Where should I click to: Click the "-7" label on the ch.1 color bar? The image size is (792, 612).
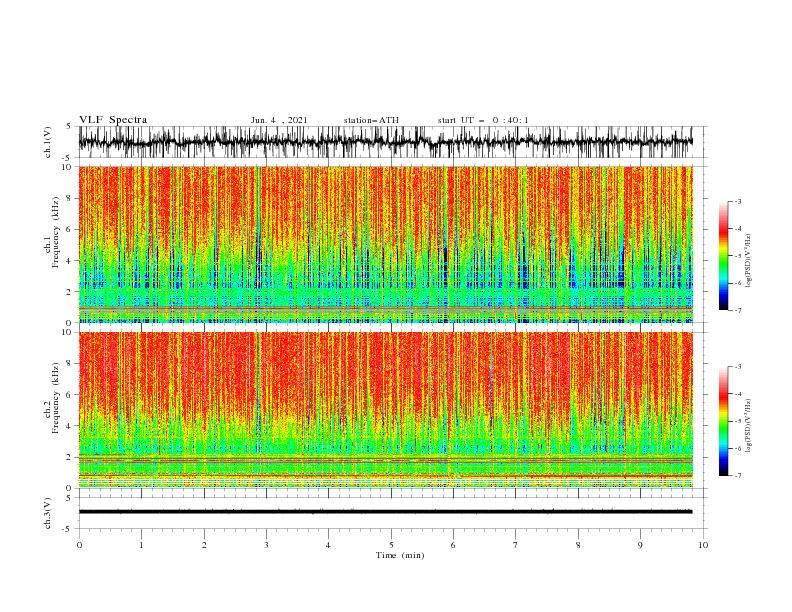click(x=738, y=310)
